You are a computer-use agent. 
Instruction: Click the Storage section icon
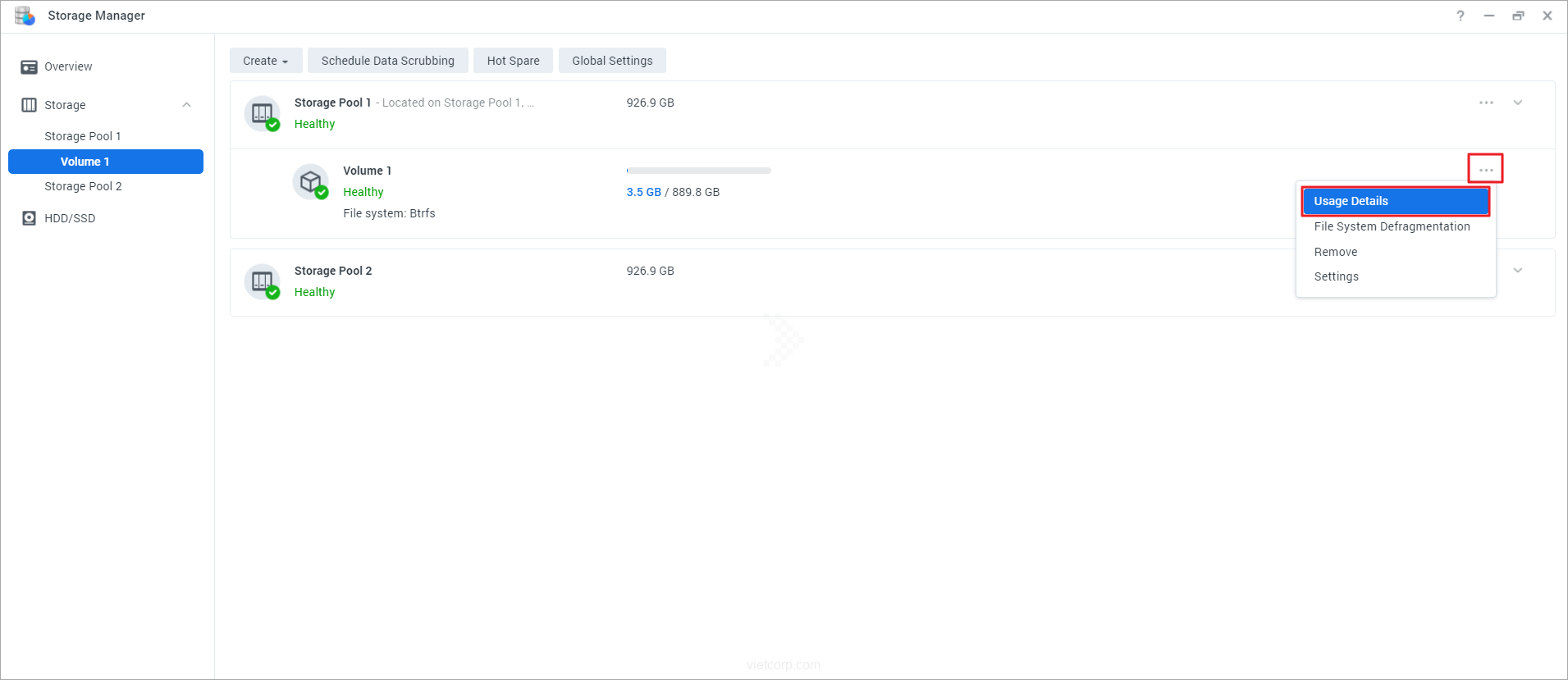29,105
